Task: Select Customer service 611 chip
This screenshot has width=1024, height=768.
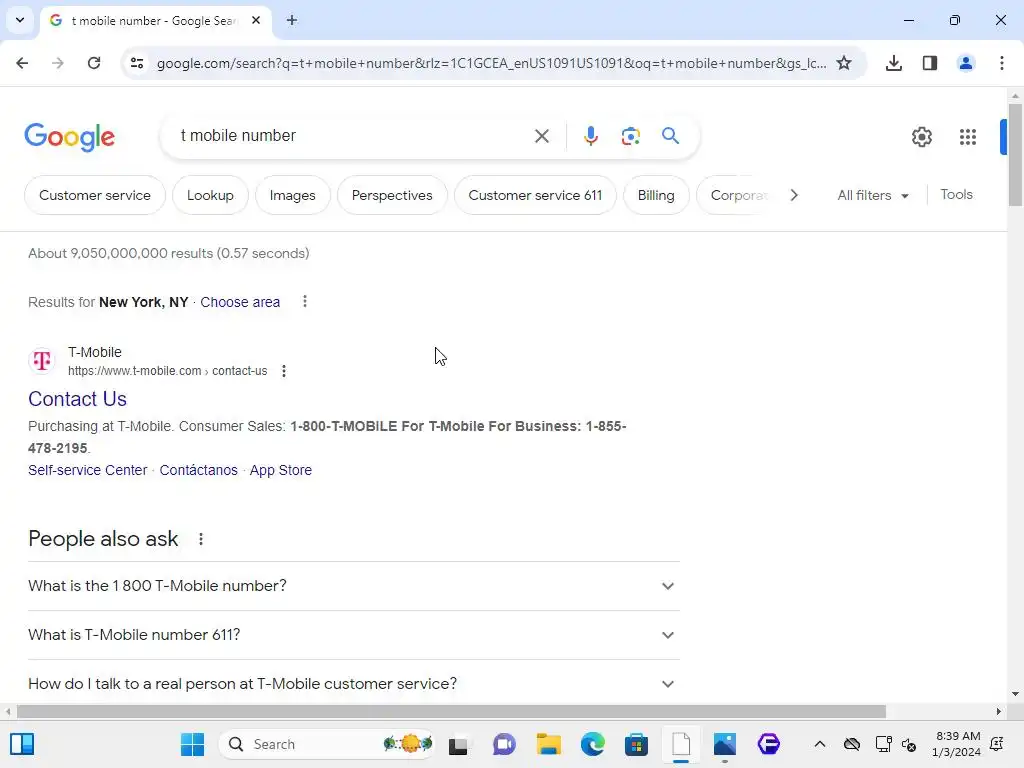Action: 535,195
